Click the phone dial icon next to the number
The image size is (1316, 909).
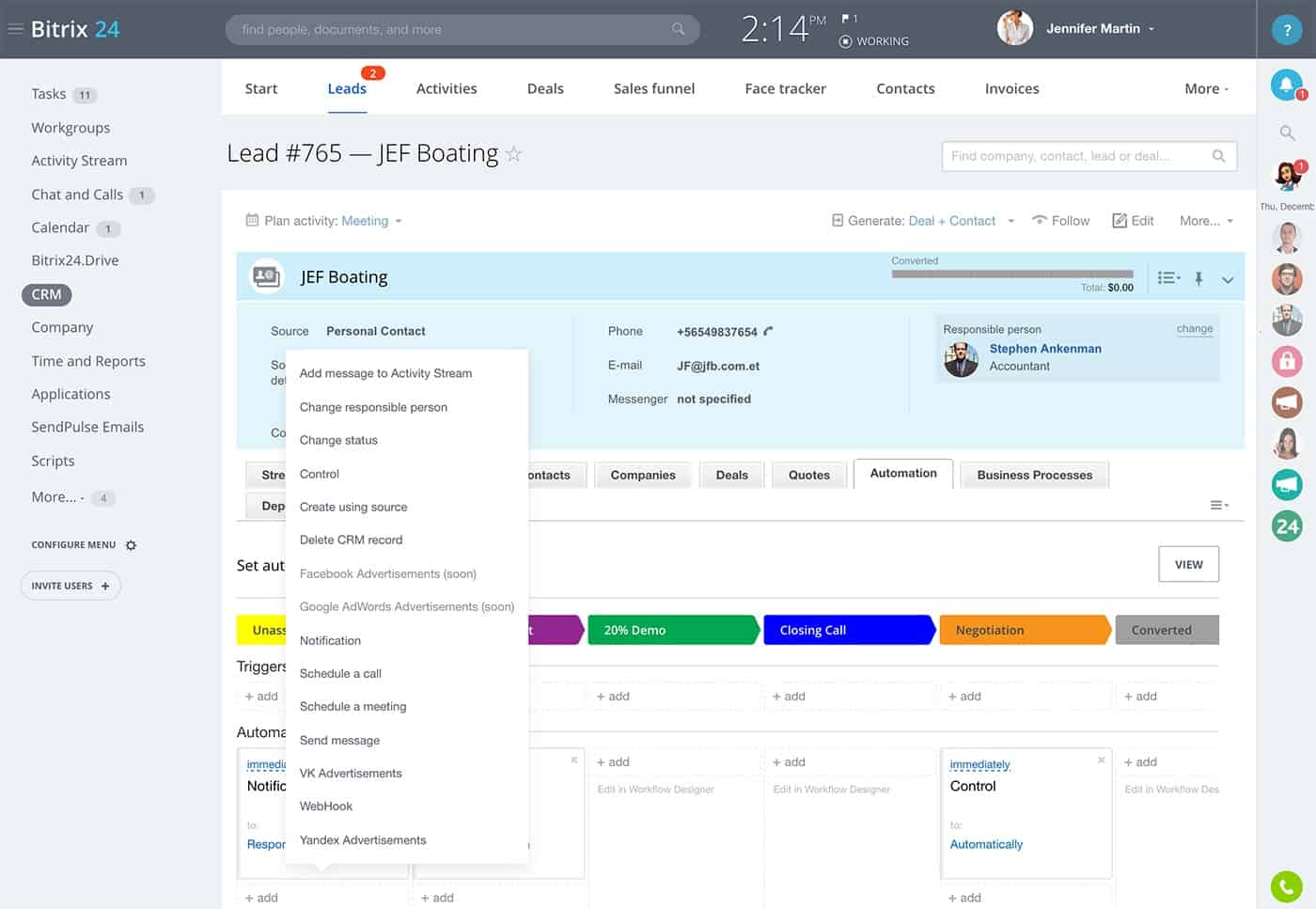[x=768, y=331]
